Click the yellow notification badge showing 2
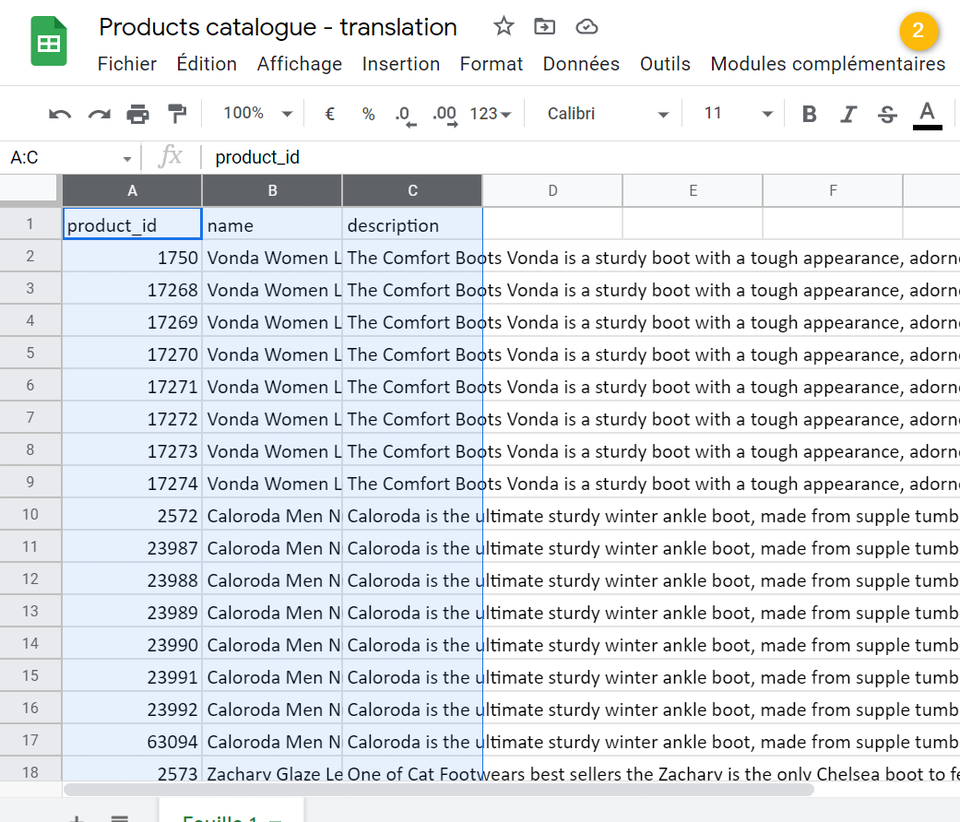 tap(918, 30)
